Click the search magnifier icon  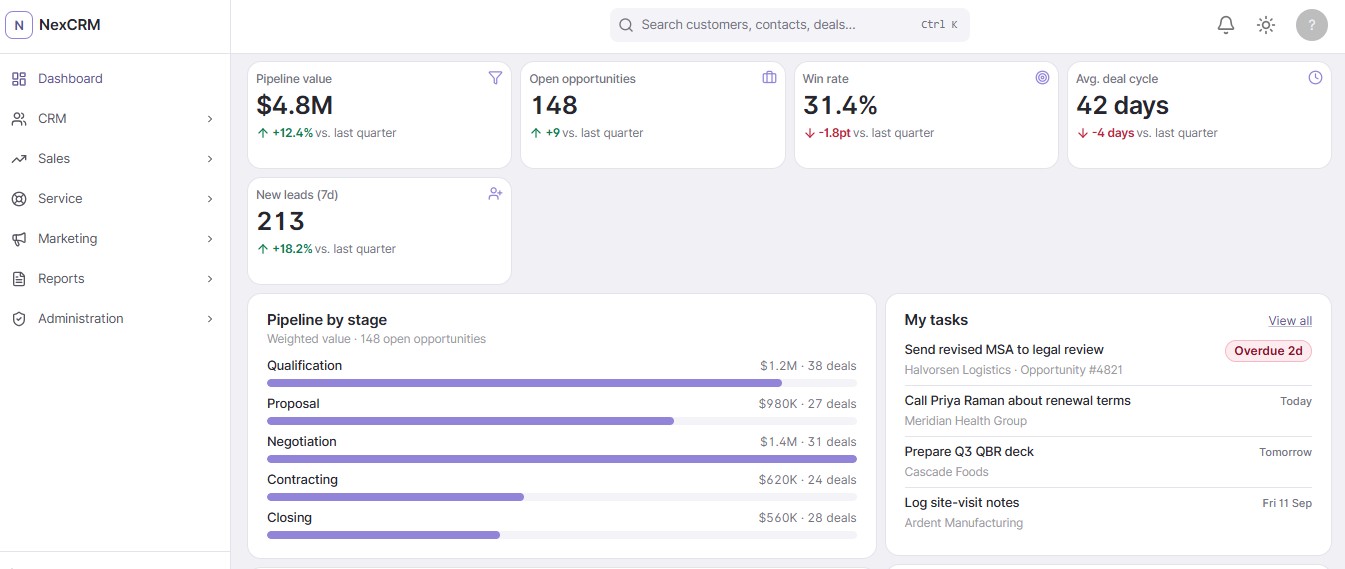626,25
